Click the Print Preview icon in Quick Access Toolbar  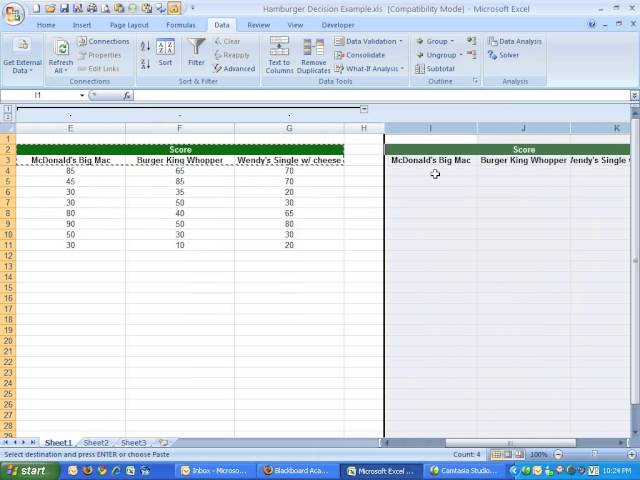(105, 8)
